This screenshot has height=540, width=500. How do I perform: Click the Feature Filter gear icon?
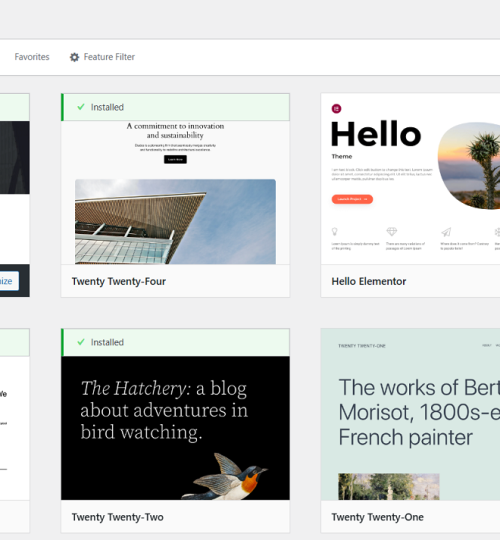click(74, 57)
